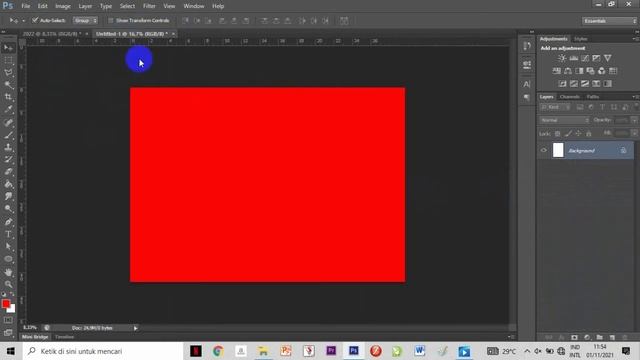Toggle Quick Mask mode
This screenshot has height=360, width=640.
point(8,320)
